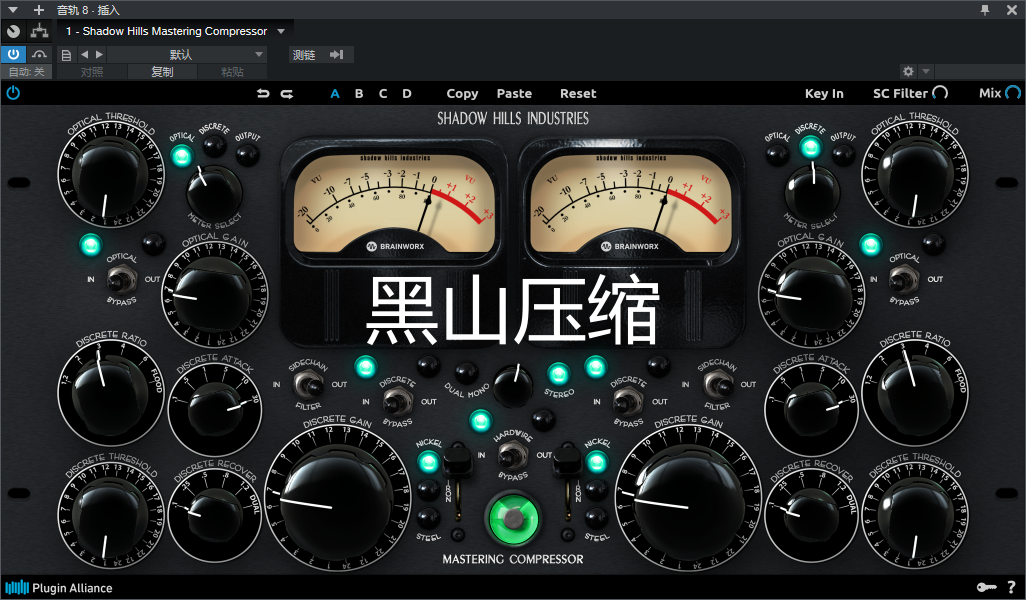Expand the arrow next to gear icon
Screen dimensions: 1026x600
click(925, 71)
